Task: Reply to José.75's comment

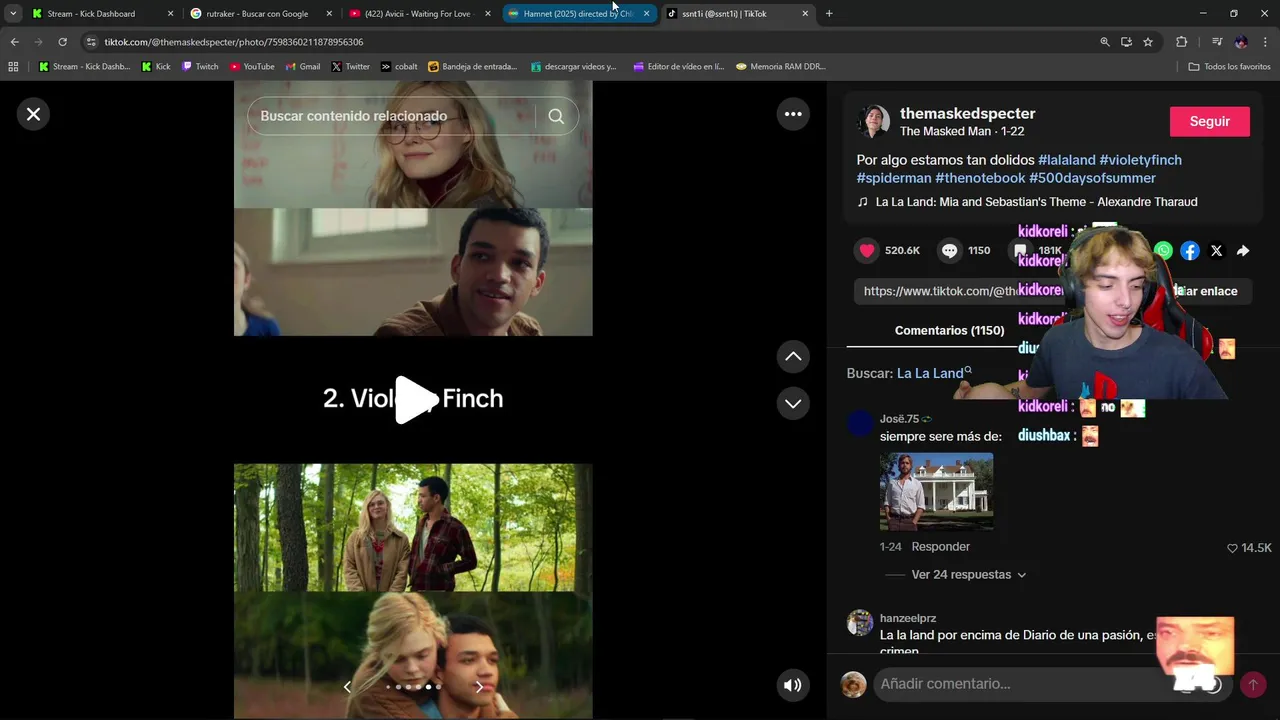Action: (x=941, y=547)
